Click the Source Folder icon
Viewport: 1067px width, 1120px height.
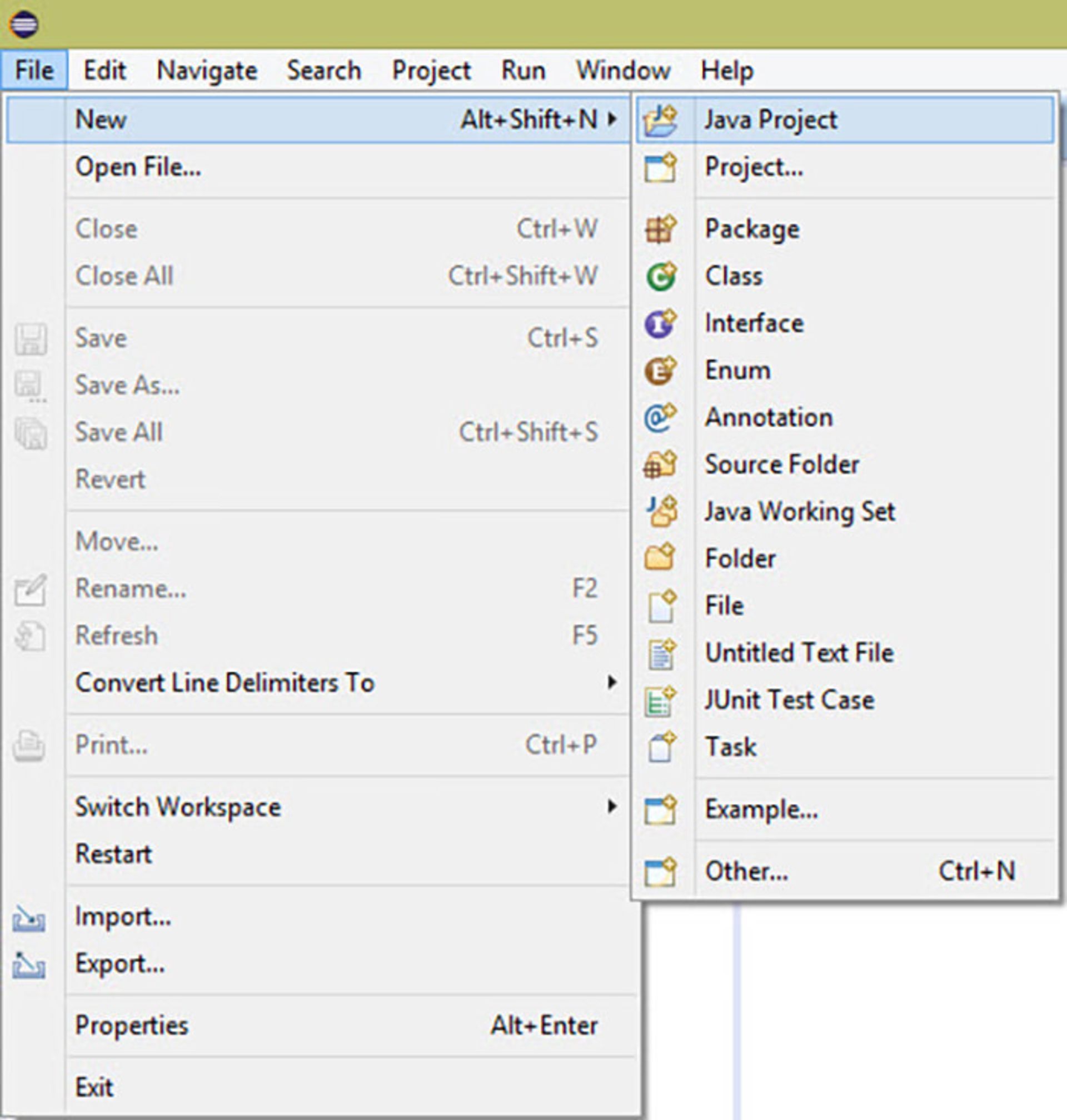click(660, 464)
